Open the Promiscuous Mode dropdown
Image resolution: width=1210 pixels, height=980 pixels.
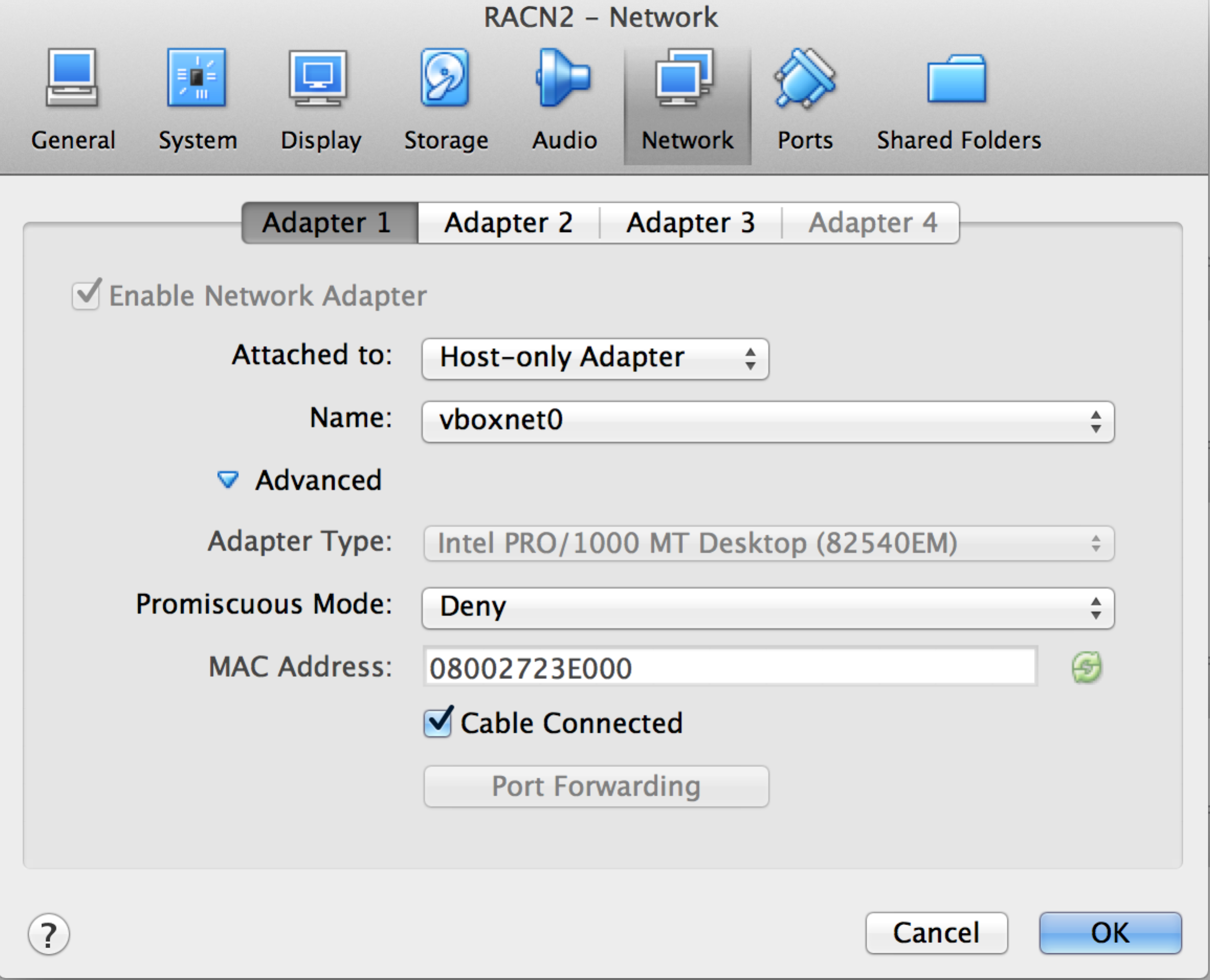point(768,608)
